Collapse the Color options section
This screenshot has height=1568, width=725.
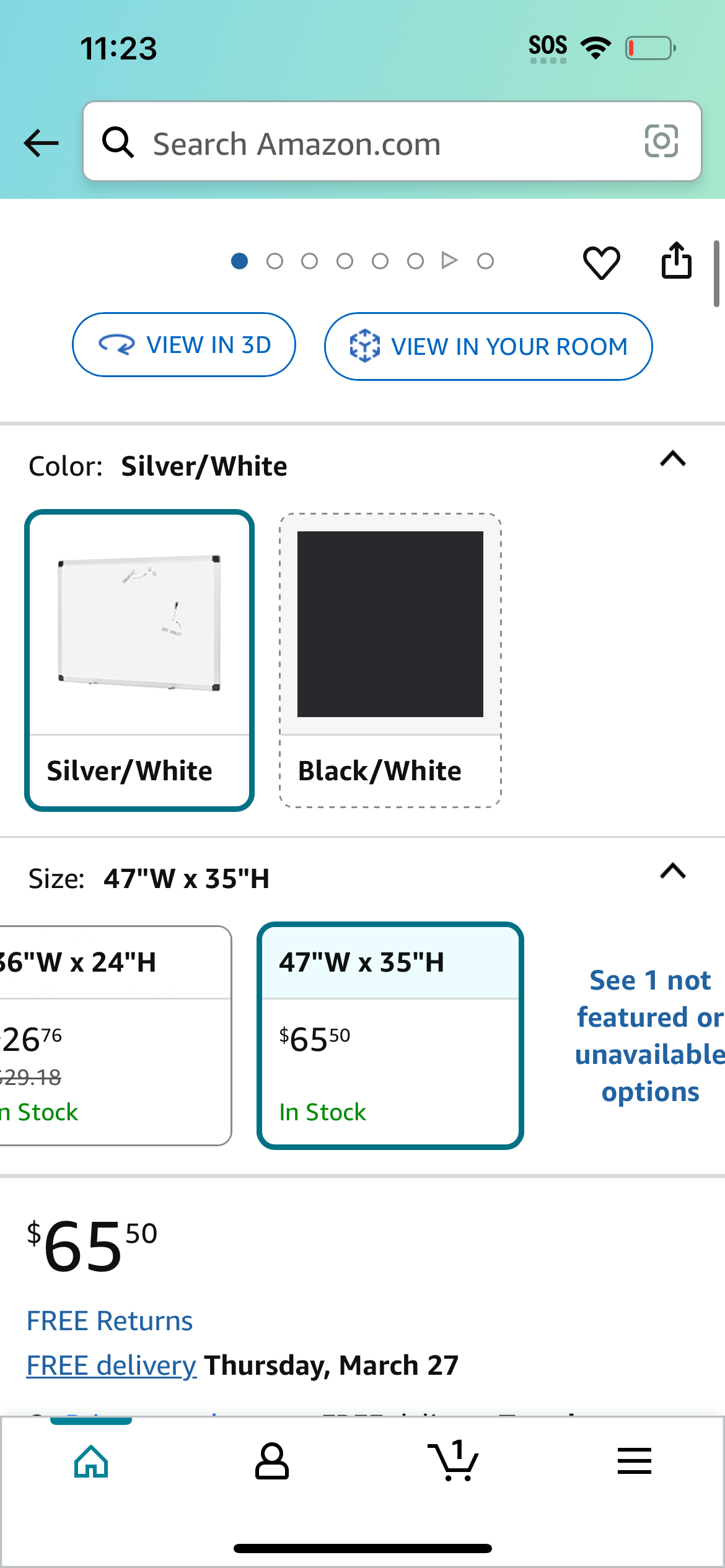(x=673, y=459)
